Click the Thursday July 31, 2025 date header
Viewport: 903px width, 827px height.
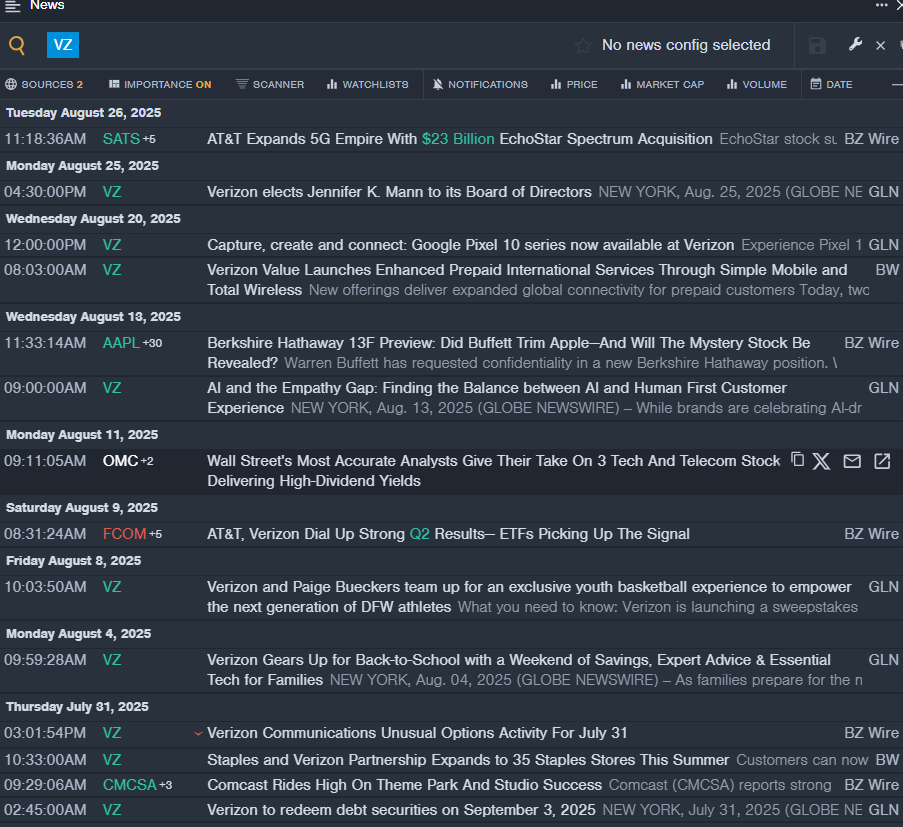tap(77, 707)
